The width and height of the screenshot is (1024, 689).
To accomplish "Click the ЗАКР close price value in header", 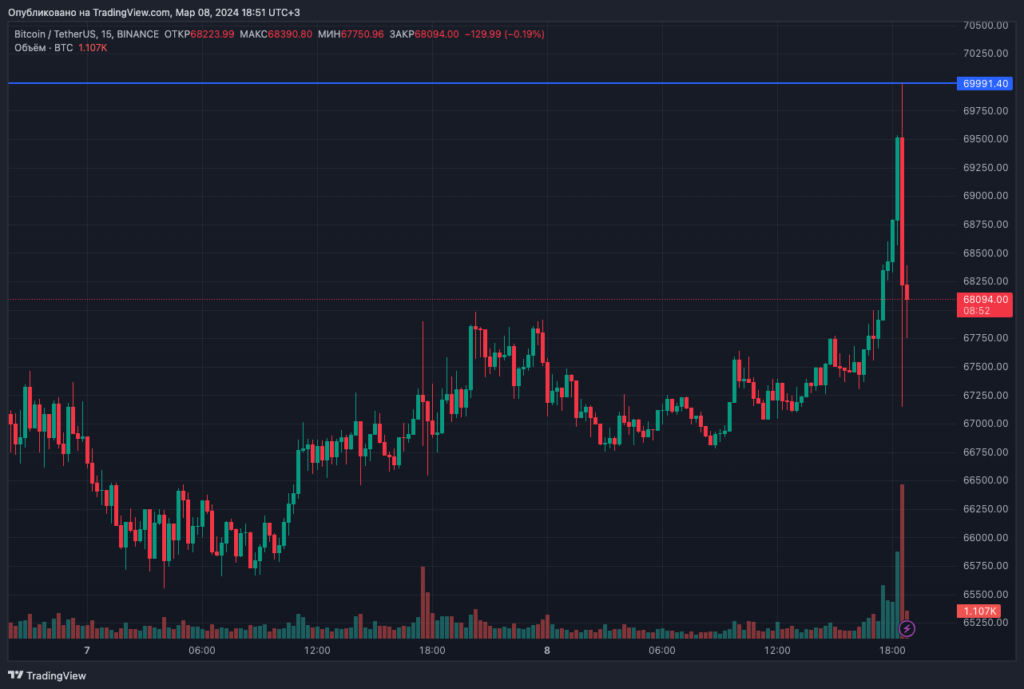I will [436, 34].
